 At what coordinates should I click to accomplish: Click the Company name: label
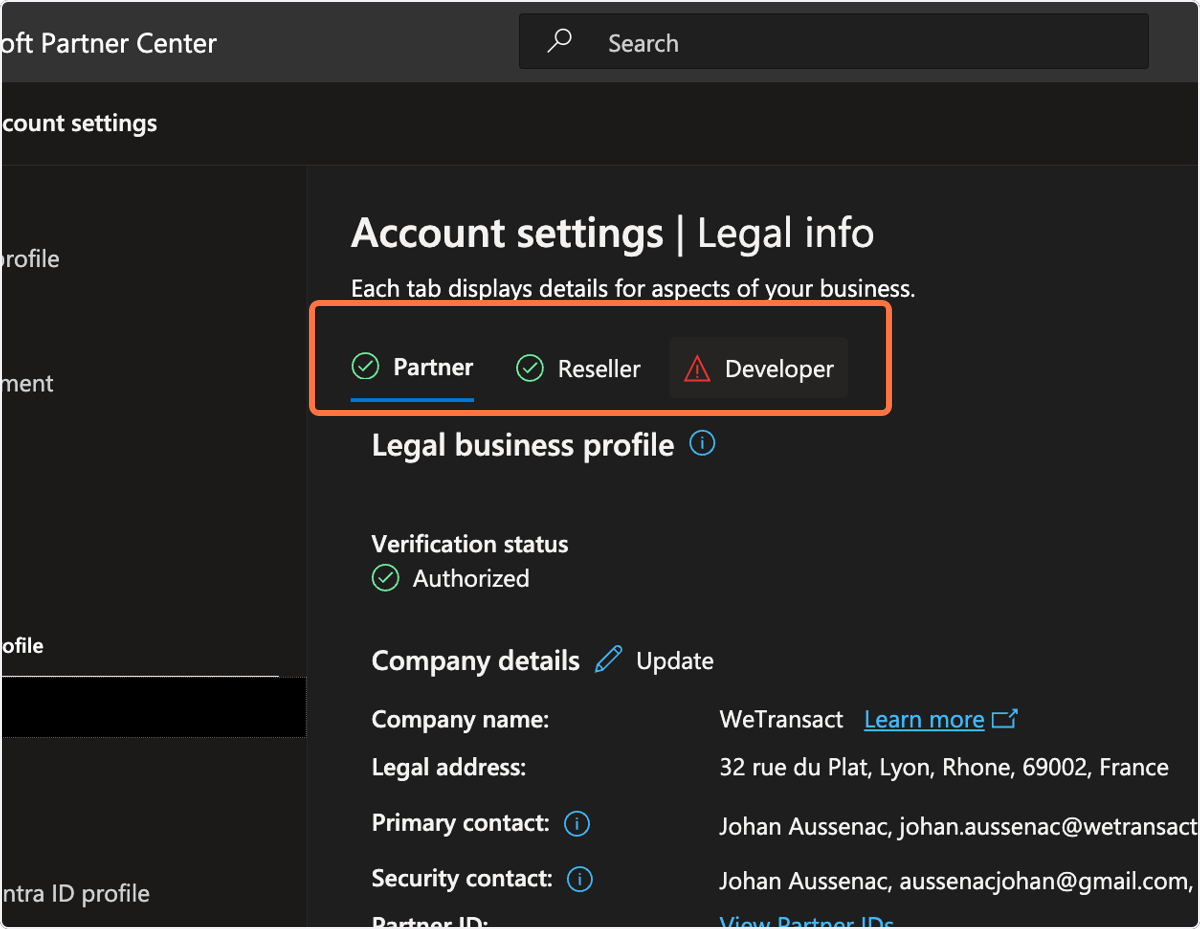(x=461, y=719)
